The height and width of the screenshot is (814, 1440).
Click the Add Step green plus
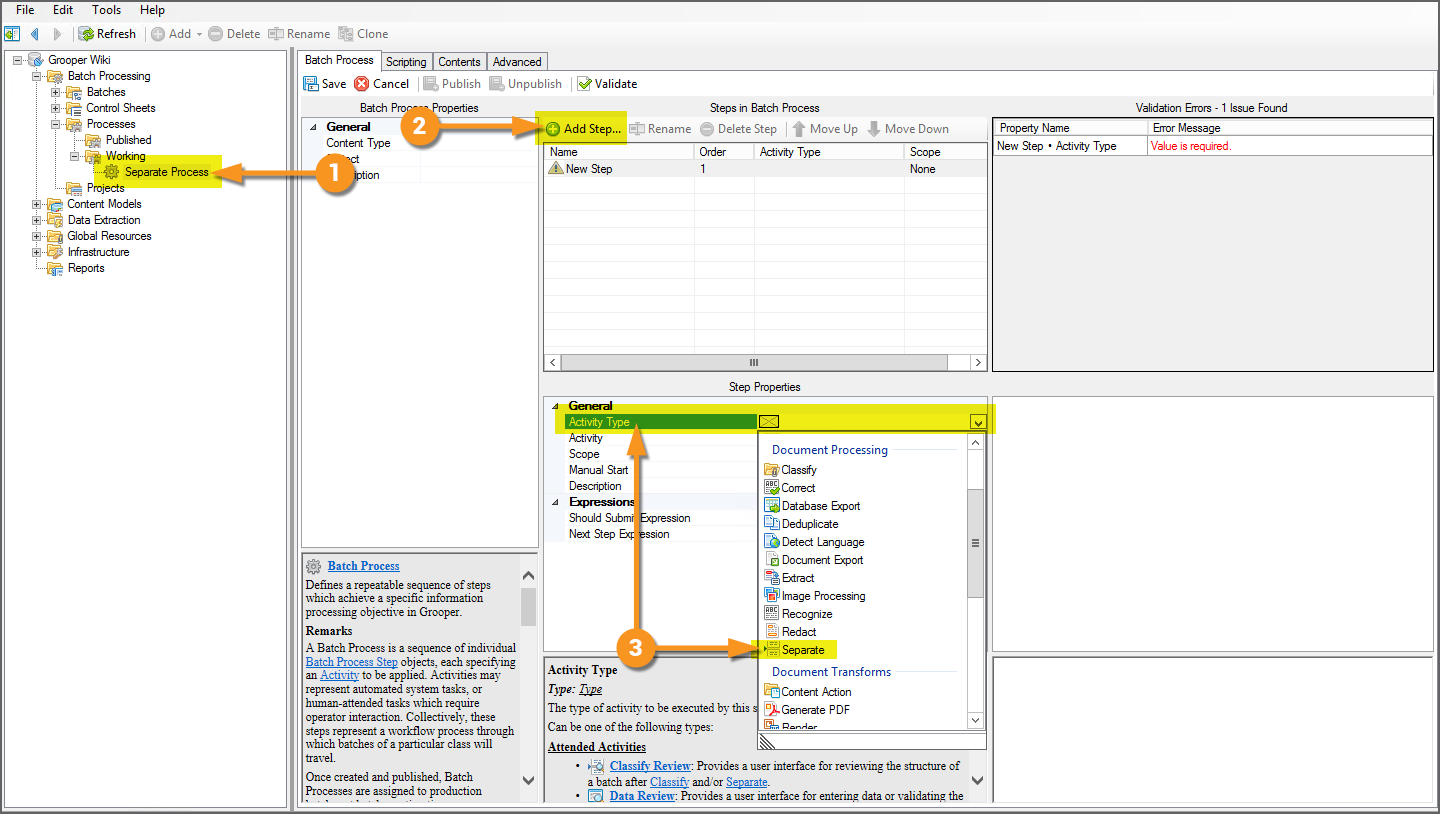[x=553, y=129]
